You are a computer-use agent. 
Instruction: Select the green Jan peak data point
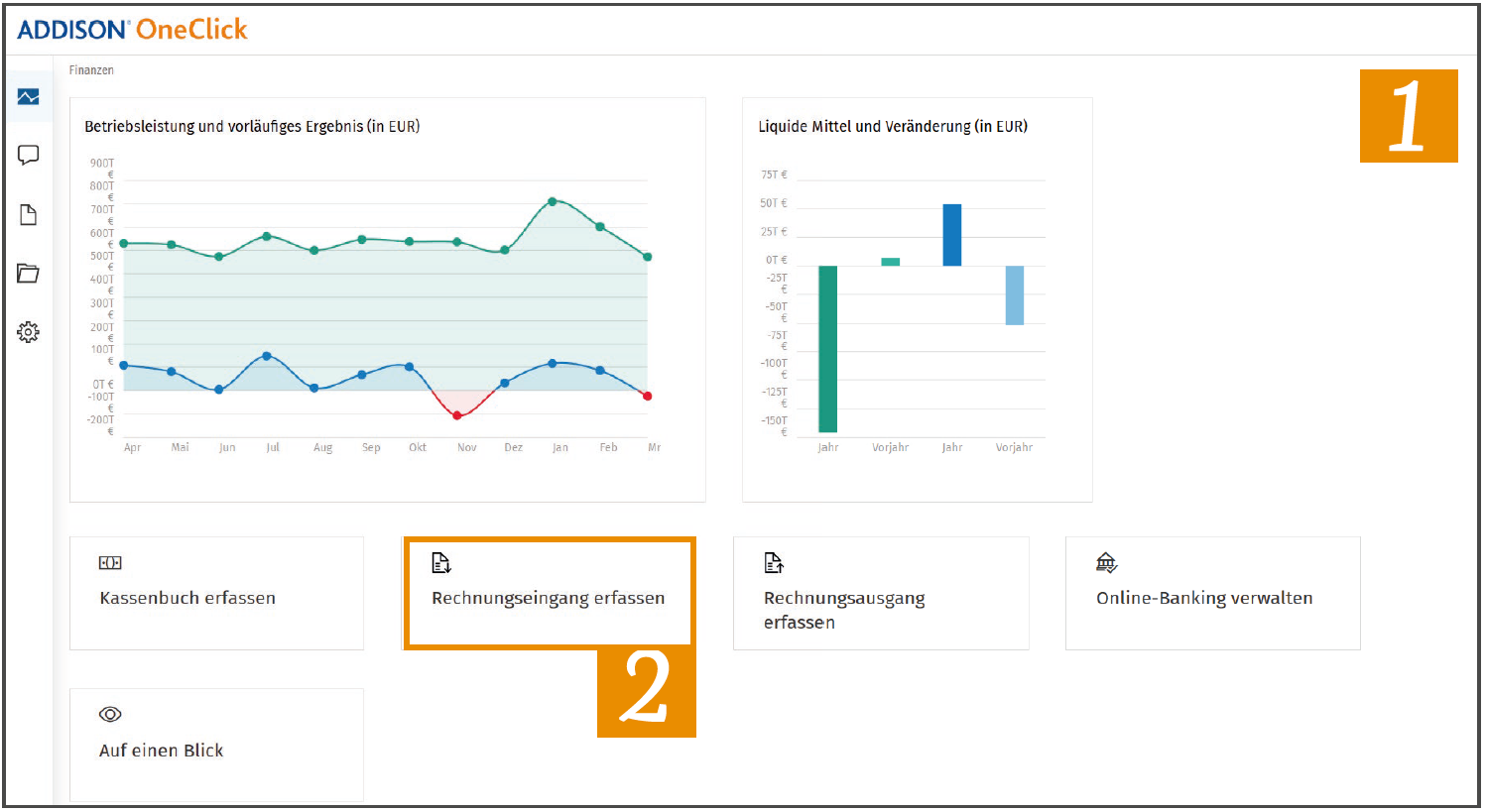553,201
